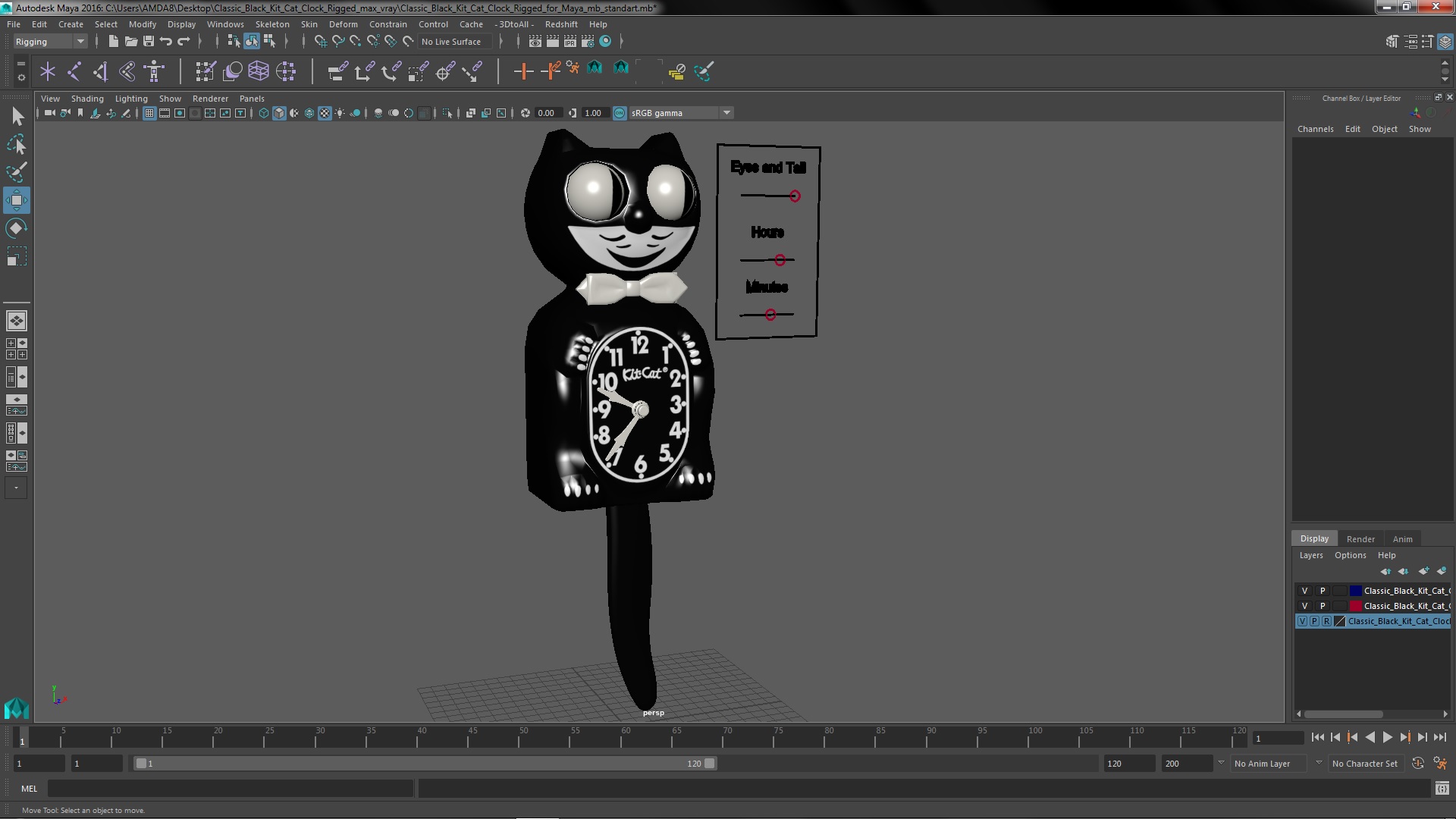This screenshot has width=1456, height=819.
Task: Select the Snap to Grid icon
Action: tap(318, 41)
